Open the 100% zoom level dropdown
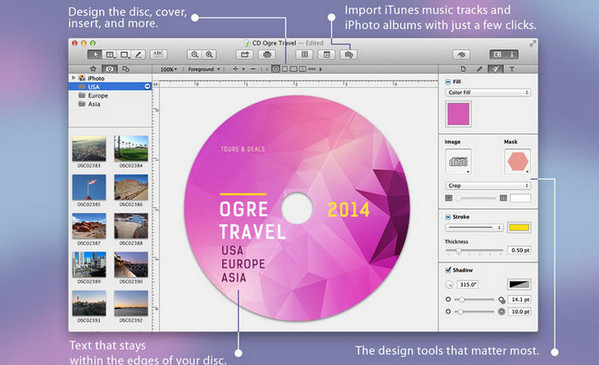Viewport: 599px width, 365px height. (x=168, y=69)
